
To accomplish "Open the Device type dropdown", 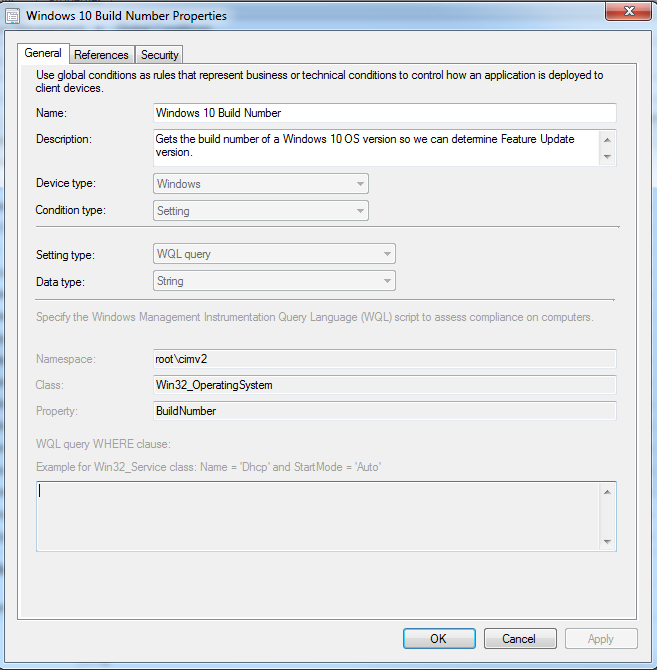I will tap(261, 184).
